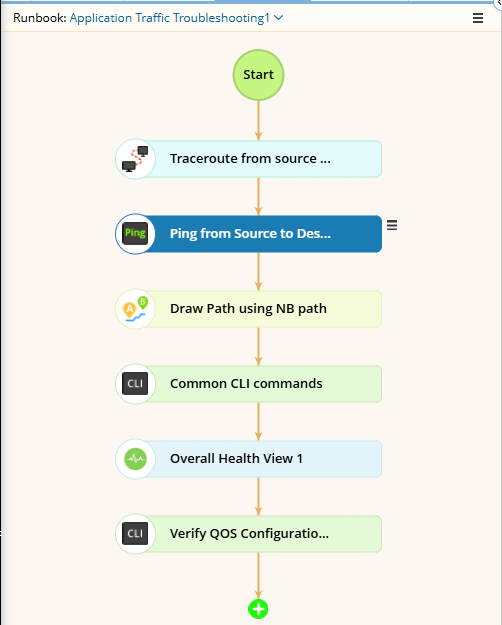
Task: Select the Common CLI commands node label
Action: (246, 383)
